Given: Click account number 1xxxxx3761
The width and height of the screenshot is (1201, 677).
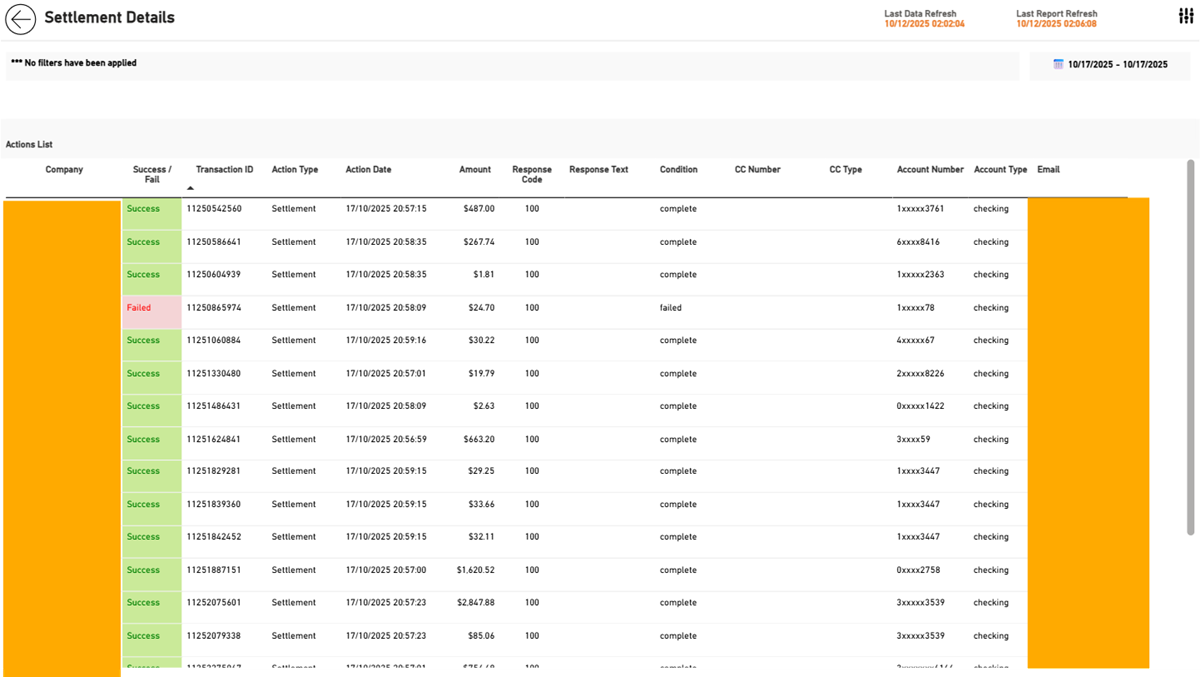Looking at the screenshot, I should pyautogui.click(x=921, y=209).
